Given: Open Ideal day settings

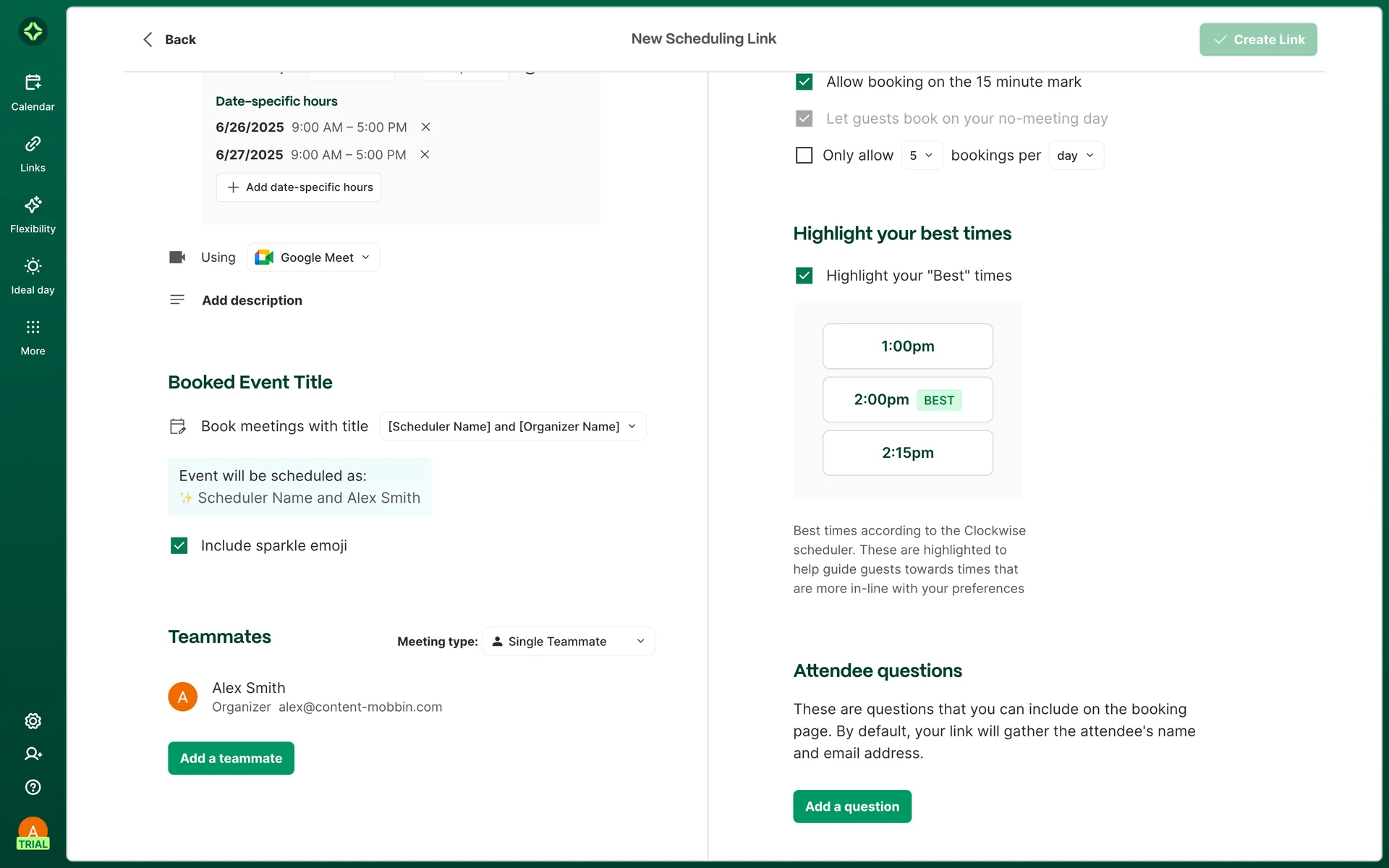Looking at the screenshot, I should click(33, 276).
